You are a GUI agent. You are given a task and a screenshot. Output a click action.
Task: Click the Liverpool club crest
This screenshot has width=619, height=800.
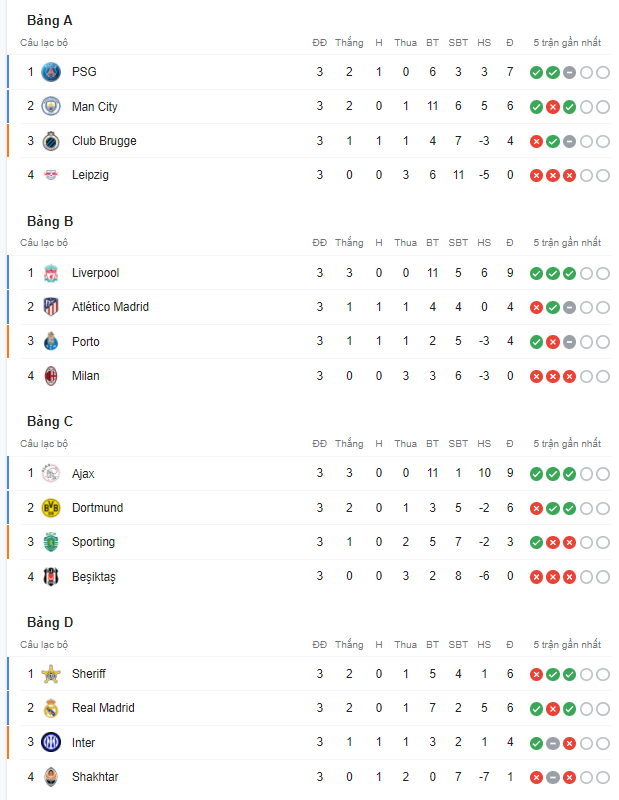click(x=51, y=273)
